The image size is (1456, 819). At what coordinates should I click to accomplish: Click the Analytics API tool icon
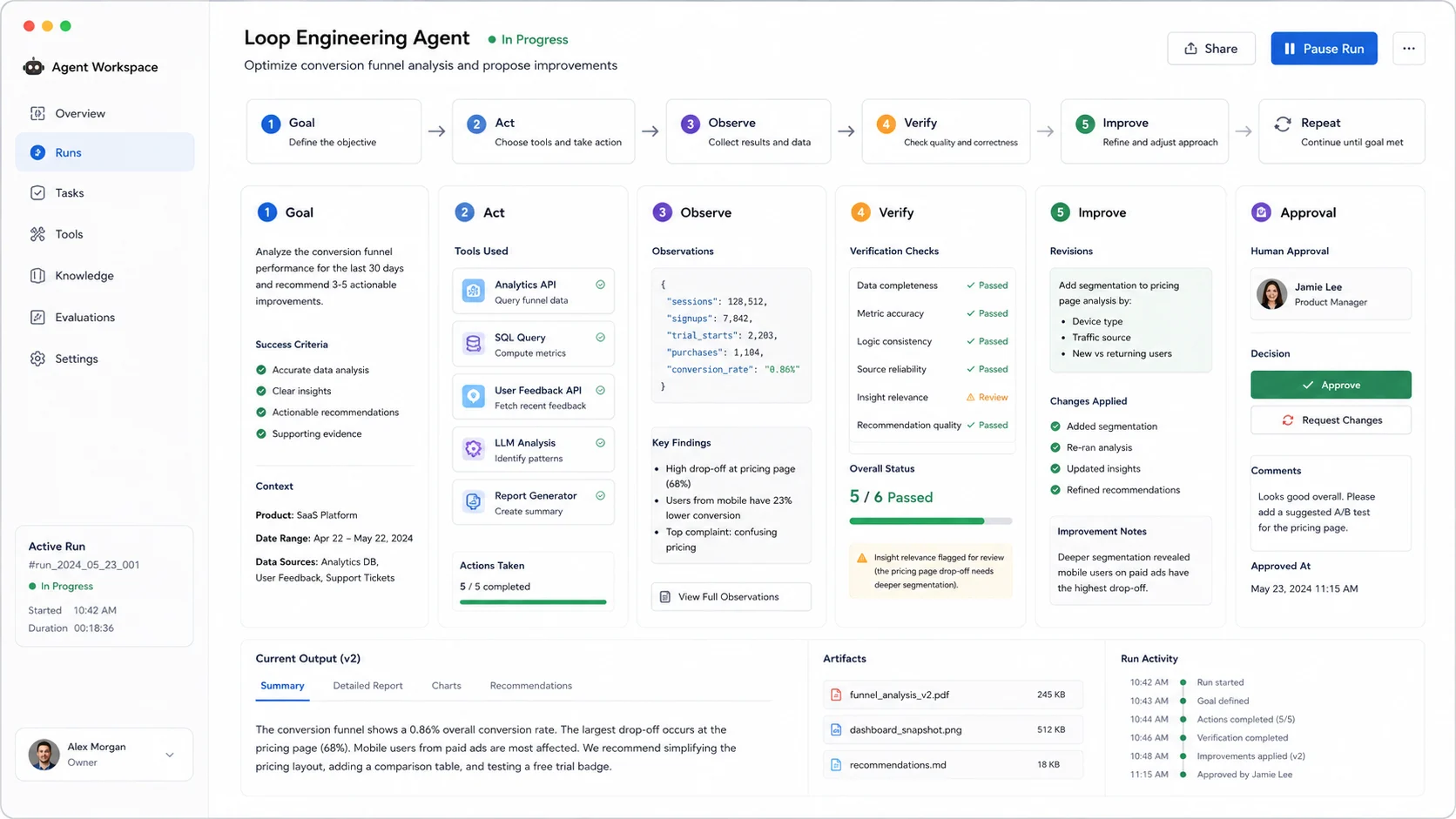pyautogui.click(x=474, y=292)
